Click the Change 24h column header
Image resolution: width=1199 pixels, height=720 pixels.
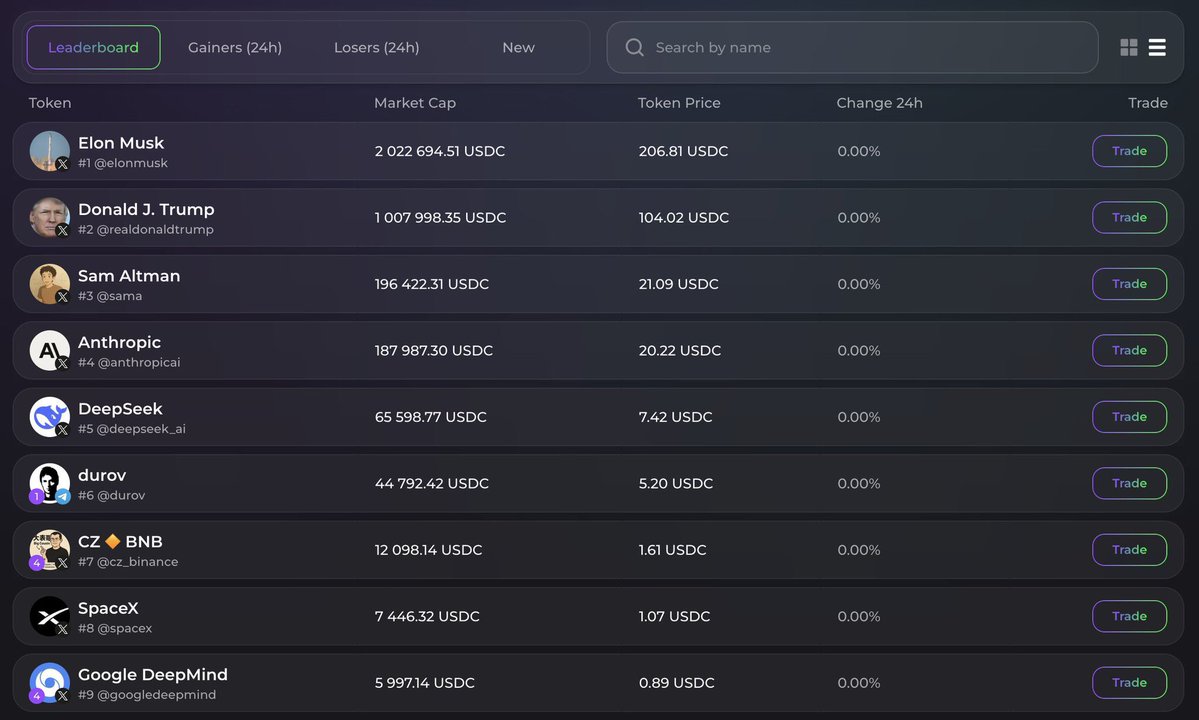click(x=879, y=102)
